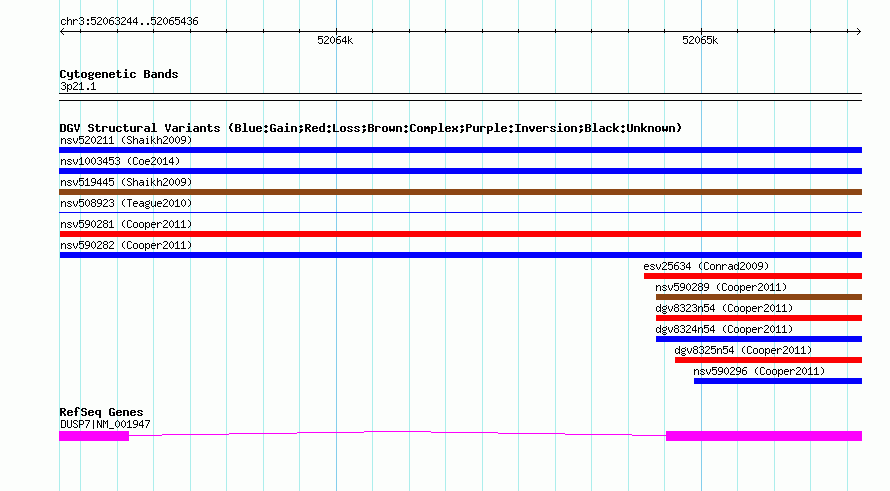This screenshot has width=890, height=491.
Task: Click the DGV Structural Variants track title
Action: click(x=370, y=128)
